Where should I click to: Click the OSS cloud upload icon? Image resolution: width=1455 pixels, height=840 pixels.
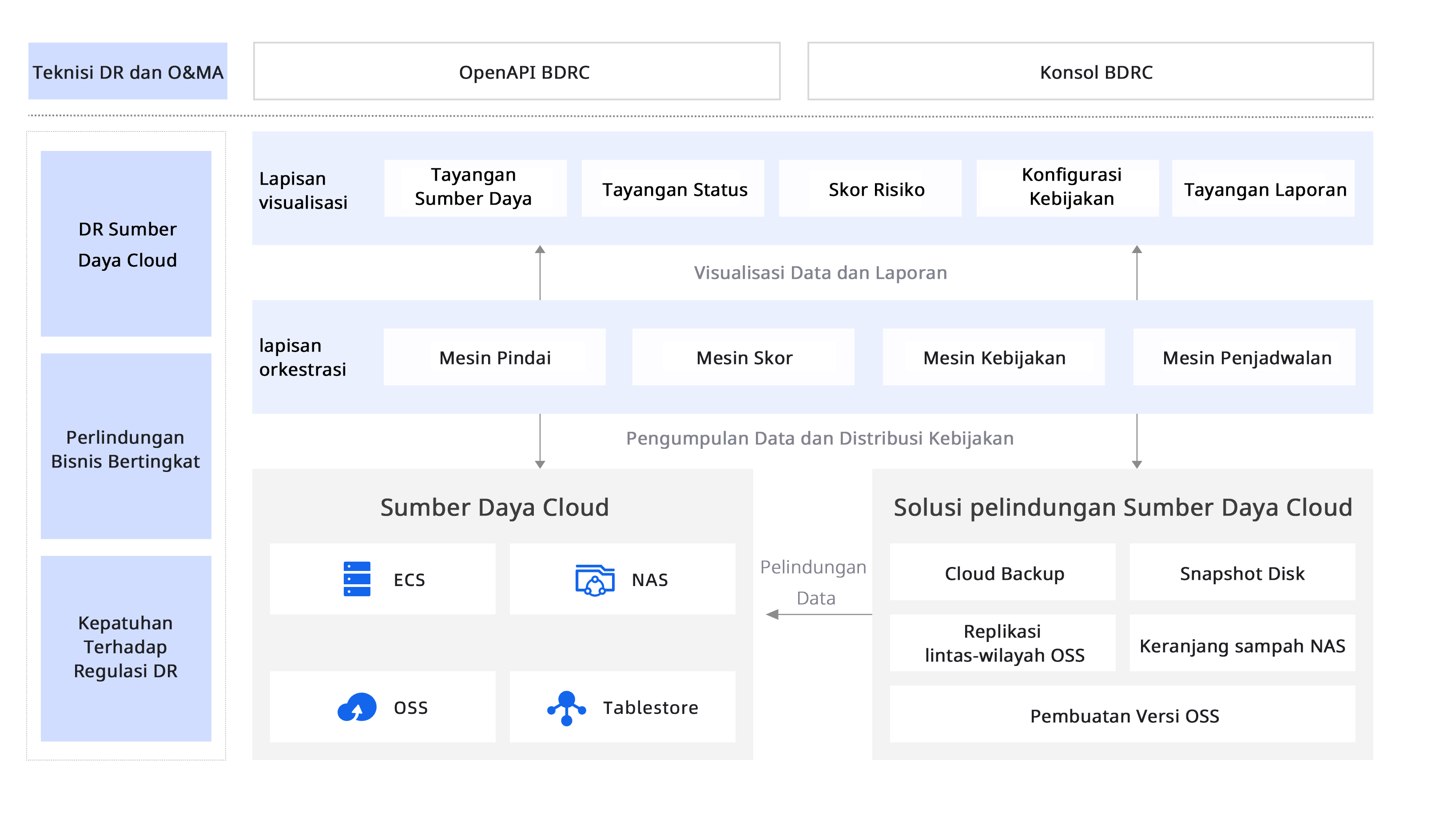(x=357, y=707)
